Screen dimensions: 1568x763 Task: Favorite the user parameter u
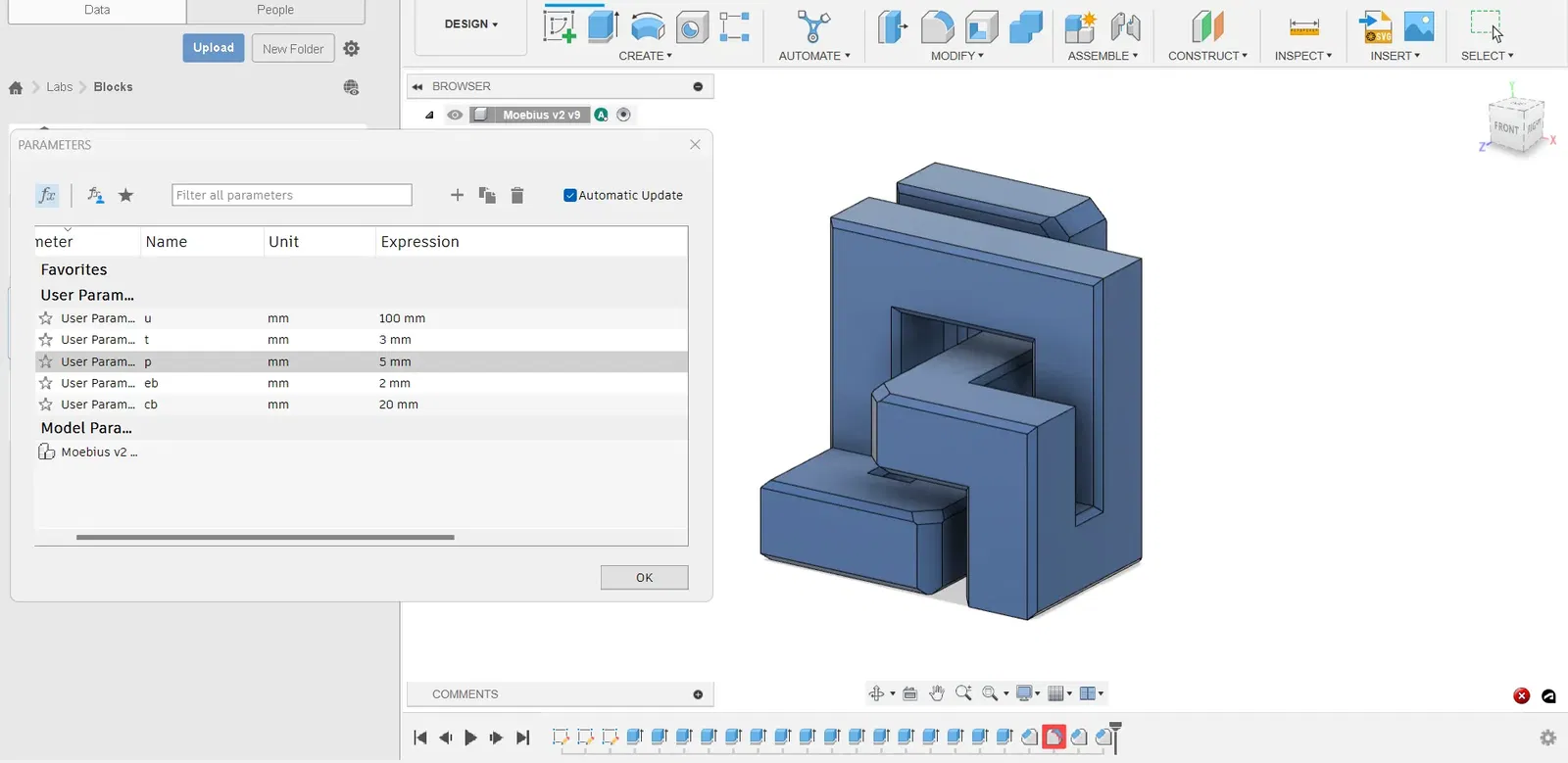pyautogui.click(x=45, y=318)
